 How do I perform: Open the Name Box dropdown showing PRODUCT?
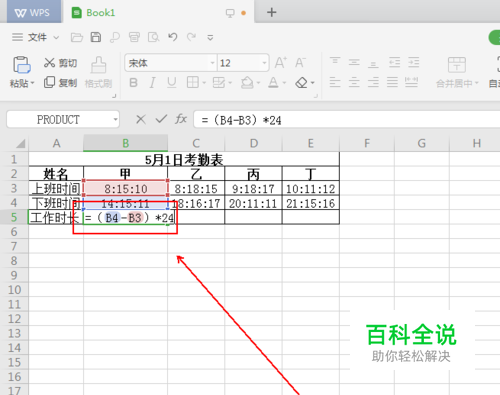coord(115,119)
